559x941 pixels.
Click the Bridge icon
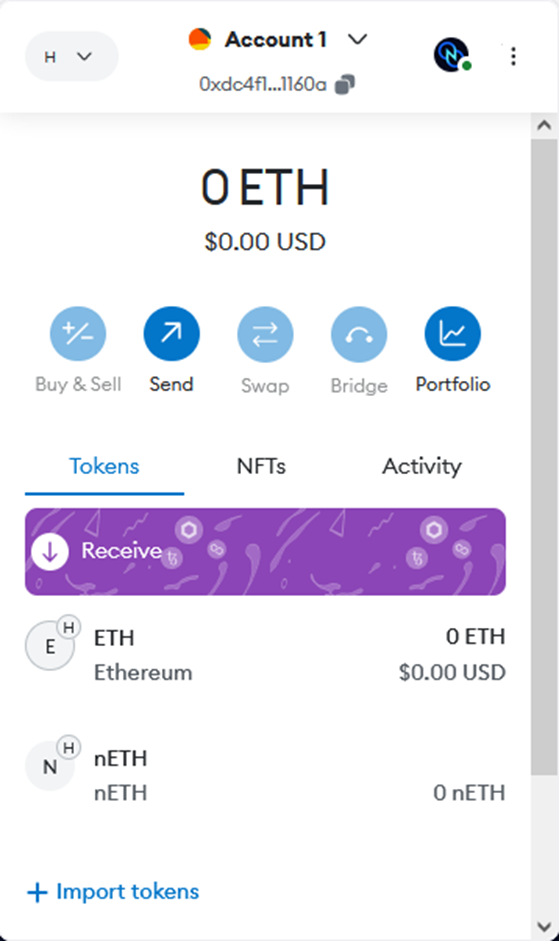[x=359, y=334]
